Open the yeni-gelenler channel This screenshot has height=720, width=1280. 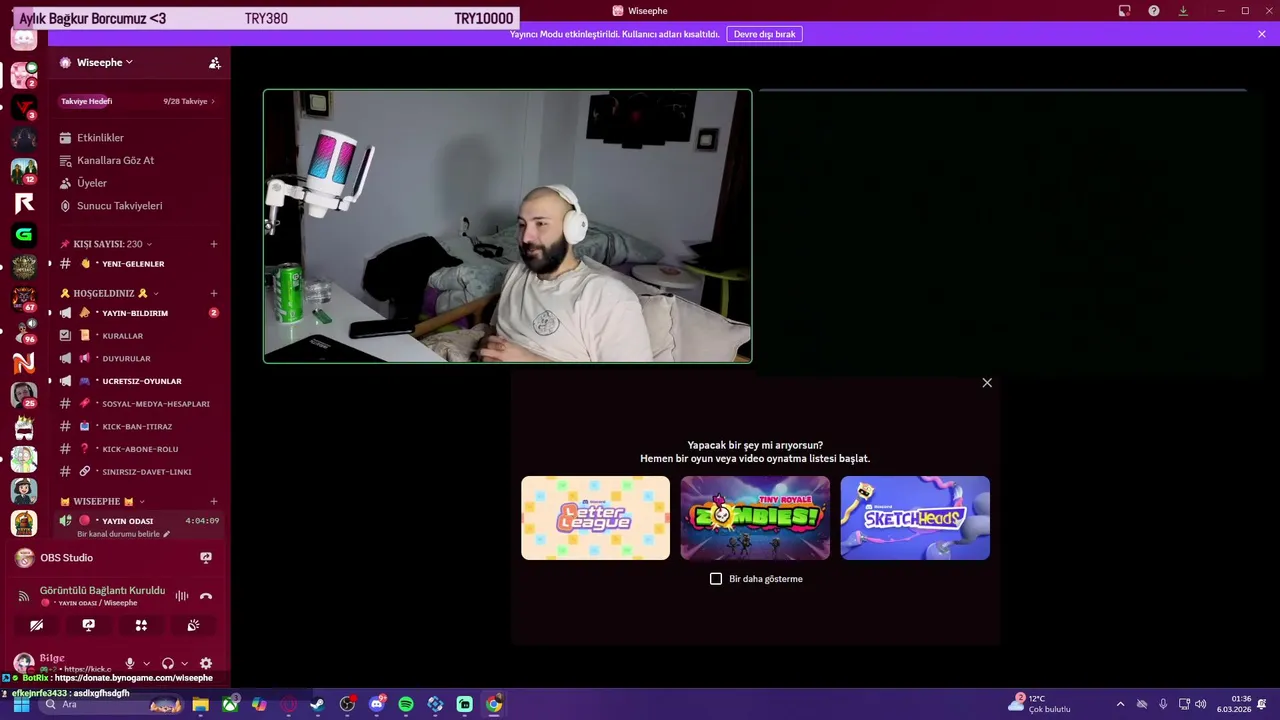139,264
